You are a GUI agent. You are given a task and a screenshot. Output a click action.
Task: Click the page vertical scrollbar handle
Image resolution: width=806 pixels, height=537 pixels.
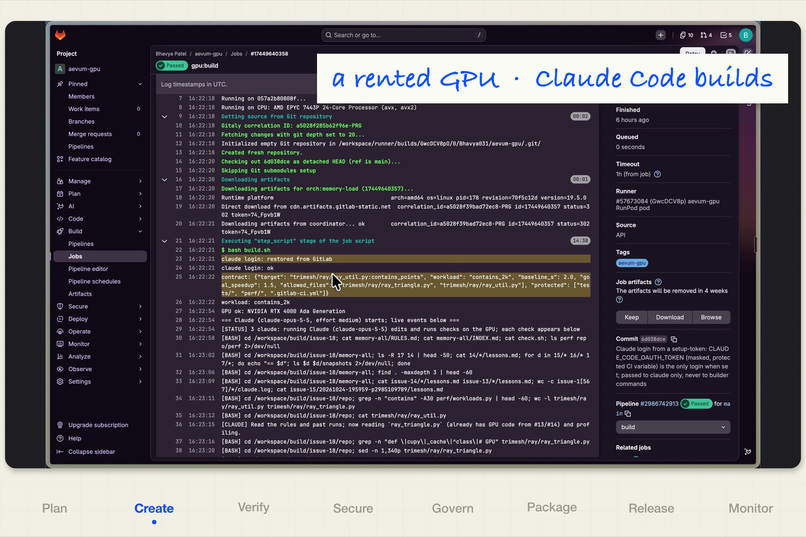click(x=756, y=245)
